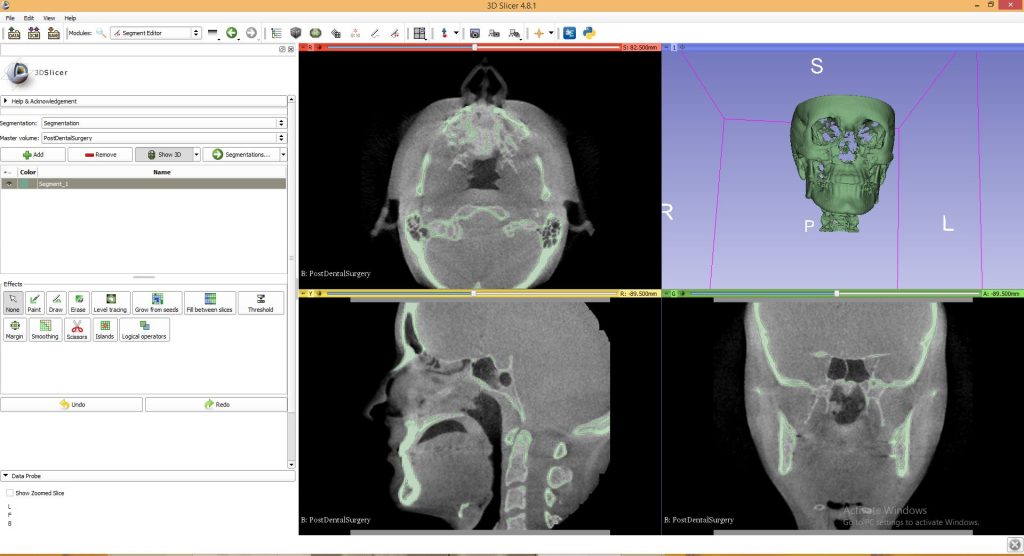Go forward to next module arrow
The width and height of the screenshot is (1024, 556).
tap(251, 33)
